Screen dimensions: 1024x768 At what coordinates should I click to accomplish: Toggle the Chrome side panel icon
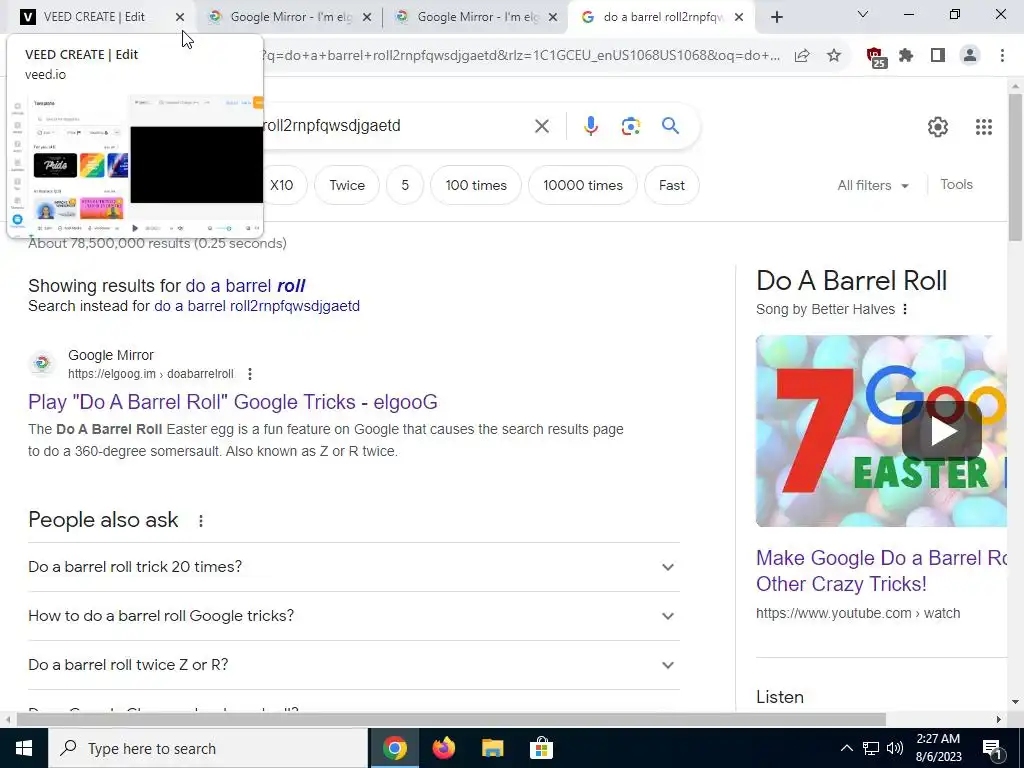(938, 56)
